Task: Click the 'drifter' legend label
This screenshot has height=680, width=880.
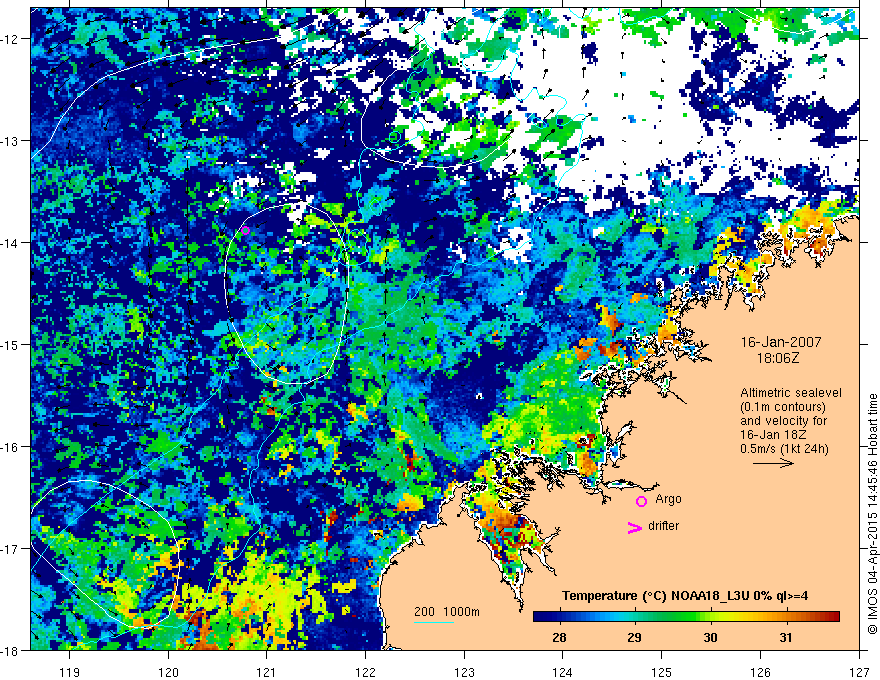Action: 663,526
